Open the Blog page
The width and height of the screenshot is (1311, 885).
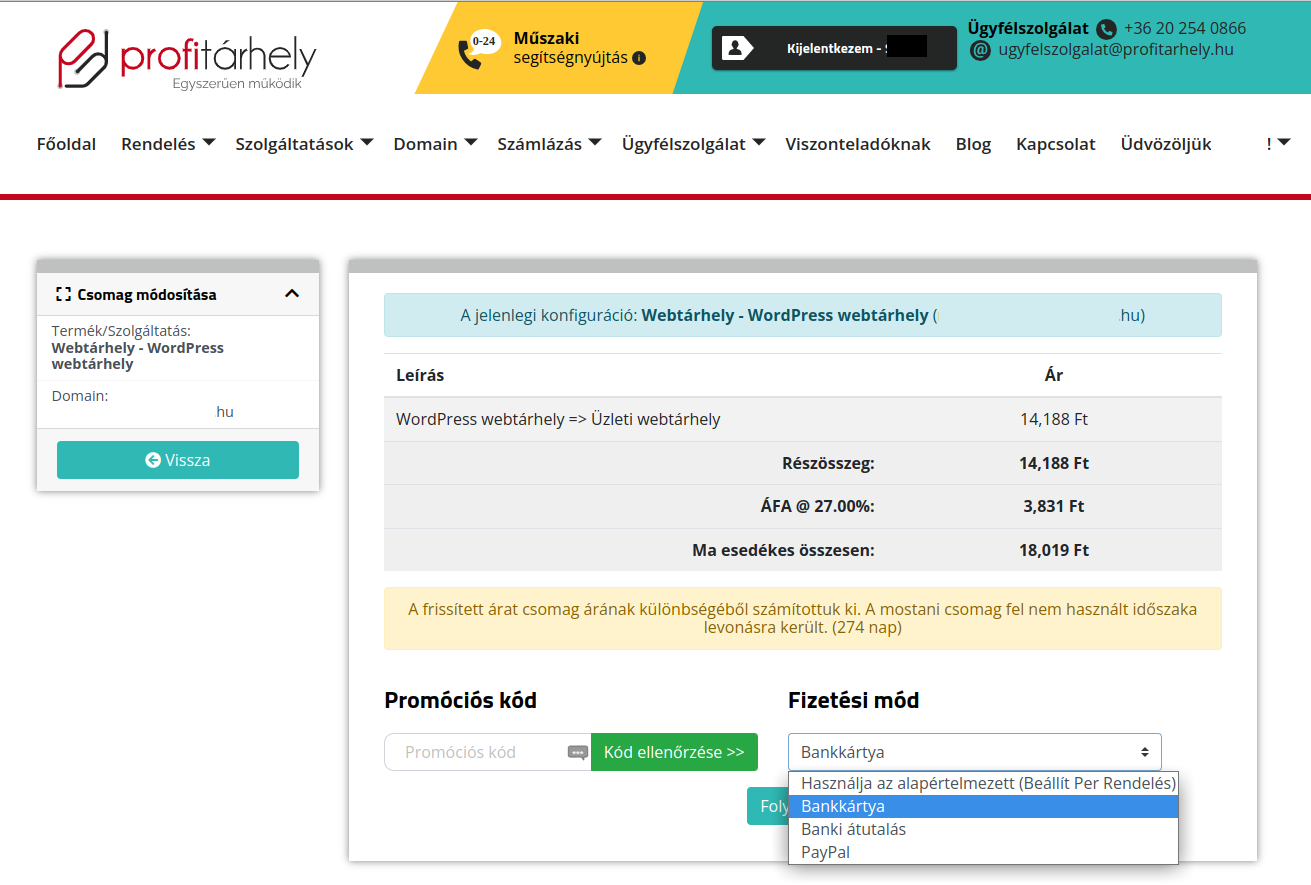click(x=973, y=144)
